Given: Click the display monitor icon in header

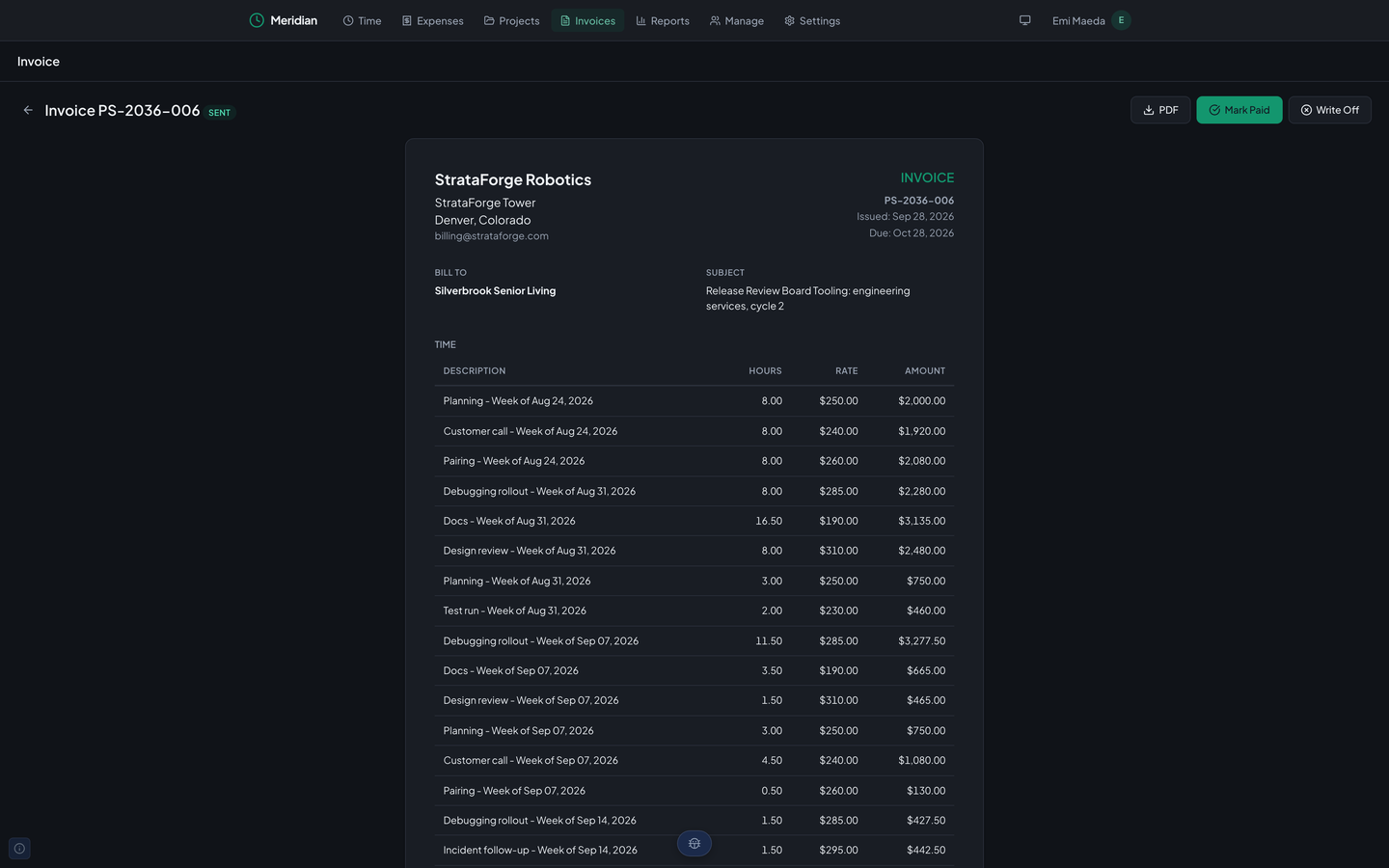Looking at the screenshot, I should point(1025,20).
